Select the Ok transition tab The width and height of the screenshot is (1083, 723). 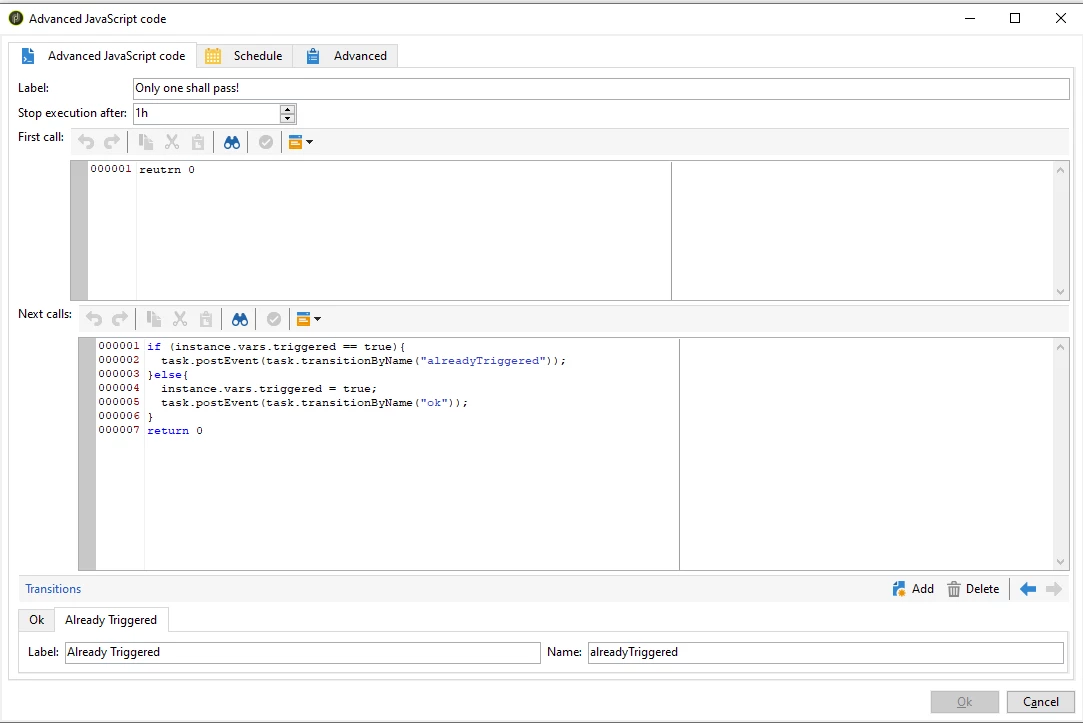[37, 620]
